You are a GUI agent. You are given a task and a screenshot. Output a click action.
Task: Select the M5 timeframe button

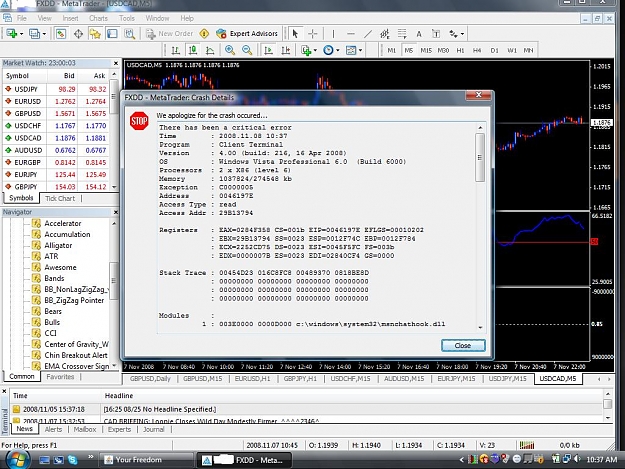pos(409,50)
